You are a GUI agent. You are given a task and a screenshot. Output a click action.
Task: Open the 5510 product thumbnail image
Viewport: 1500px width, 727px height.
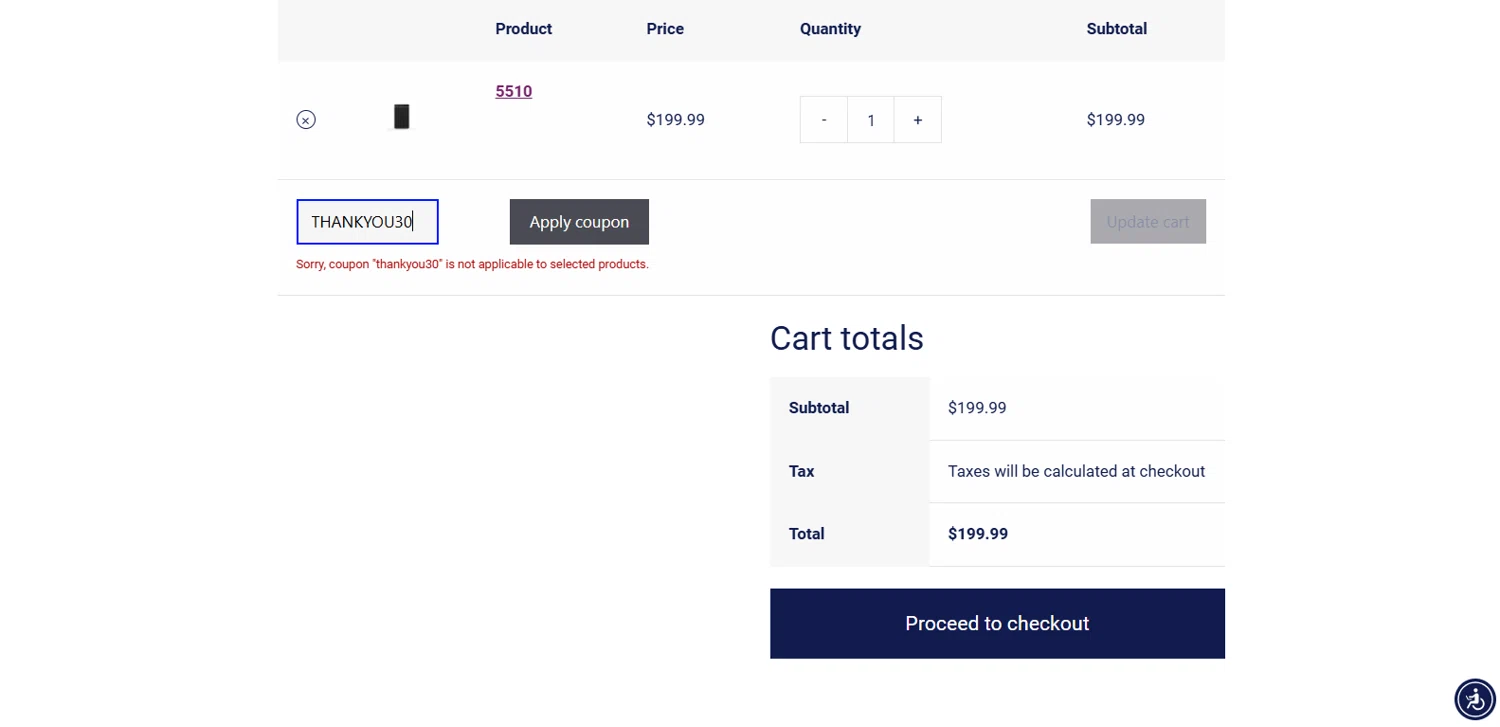401,117
